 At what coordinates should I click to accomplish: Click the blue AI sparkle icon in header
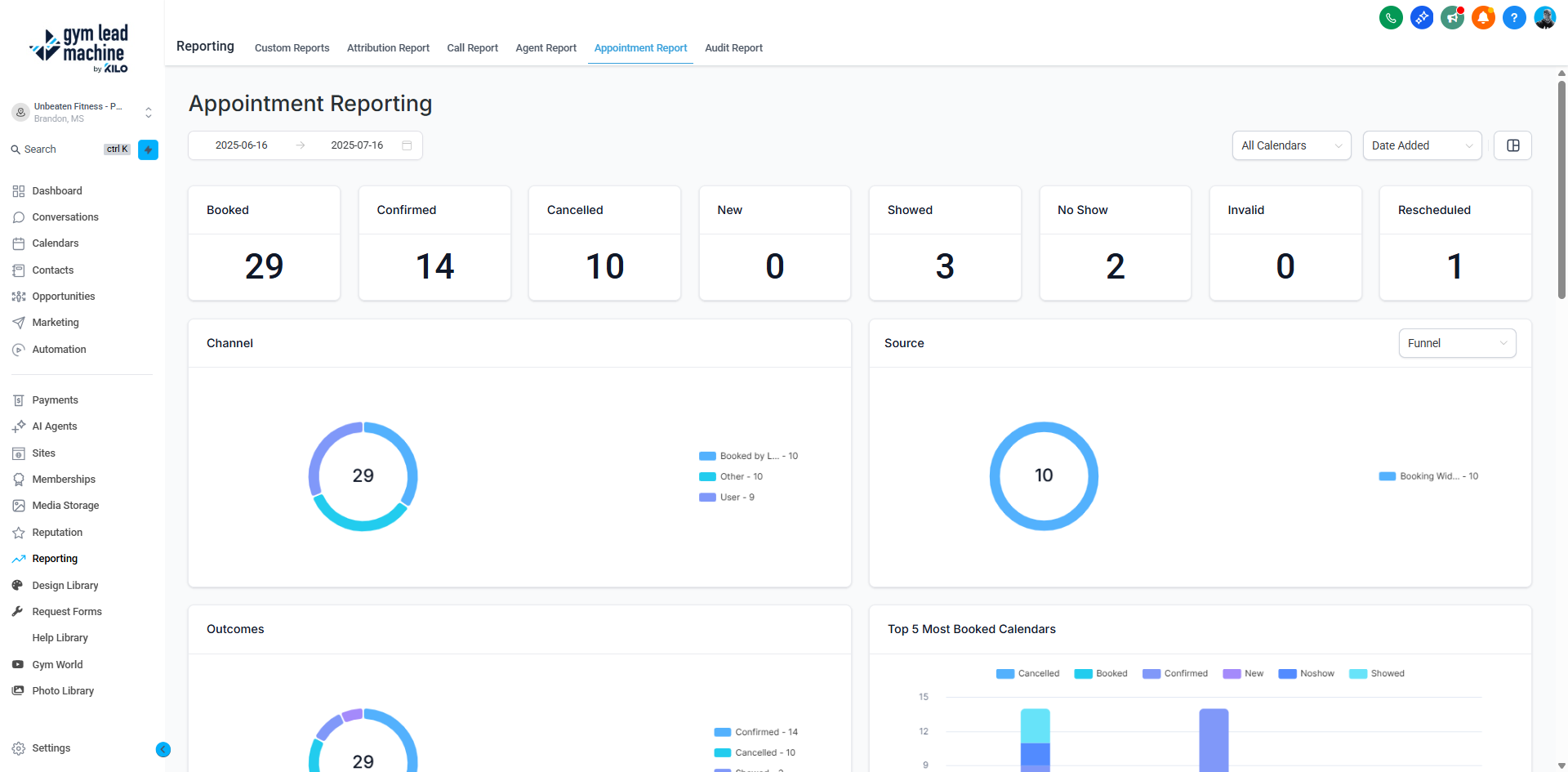1422,17
